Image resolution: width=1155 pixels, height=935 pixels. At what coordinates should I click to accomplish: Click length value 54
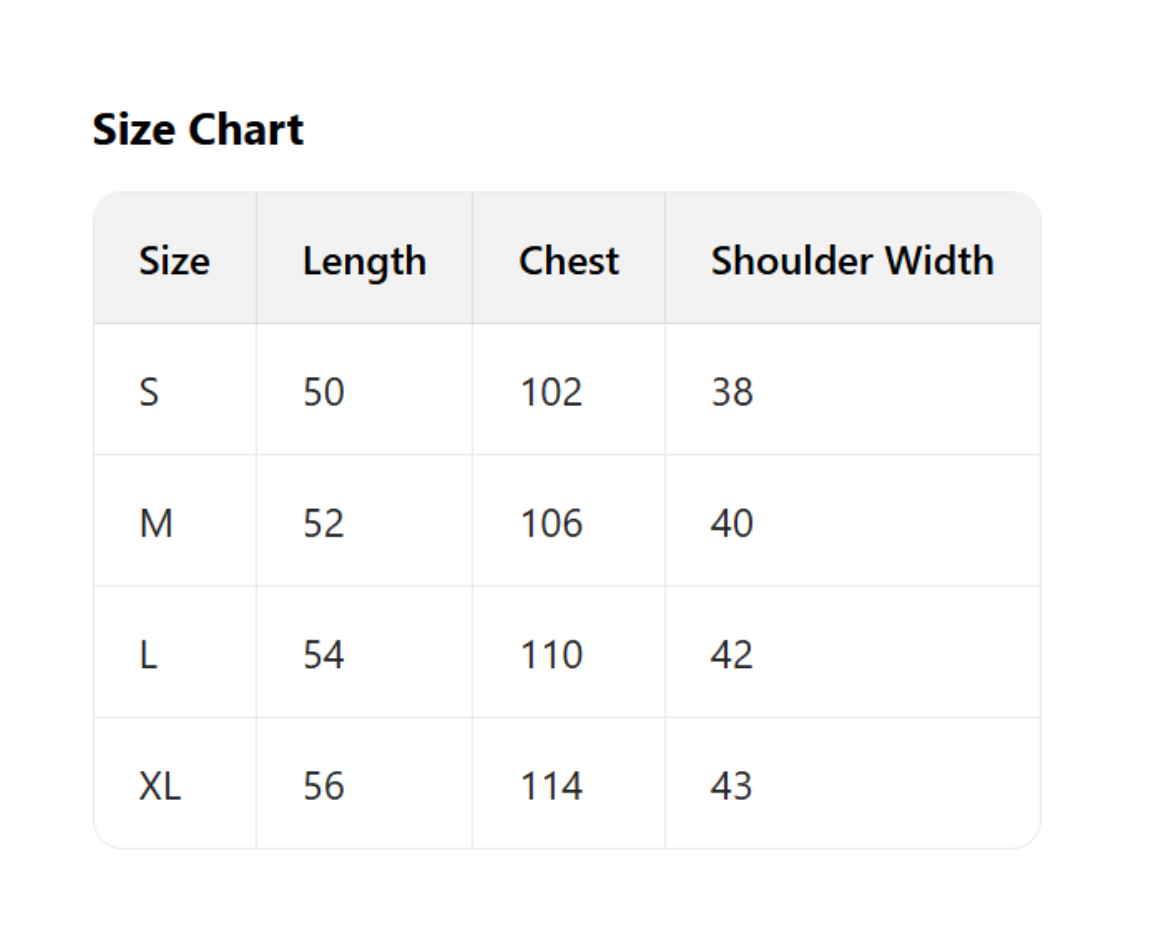click(324, 655)
